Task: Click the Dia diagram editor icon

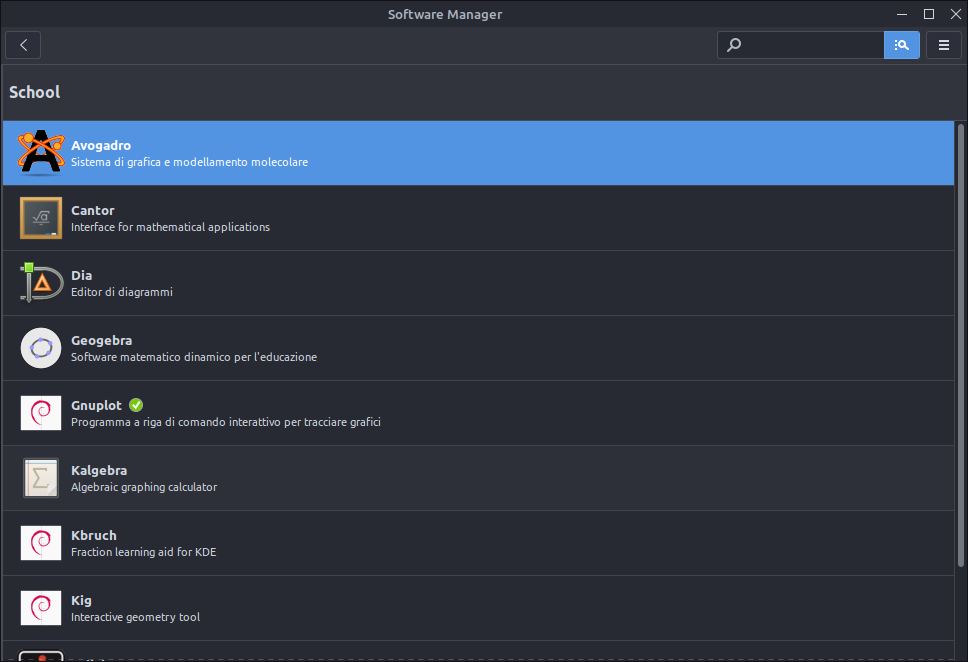Action: [41, 283]
